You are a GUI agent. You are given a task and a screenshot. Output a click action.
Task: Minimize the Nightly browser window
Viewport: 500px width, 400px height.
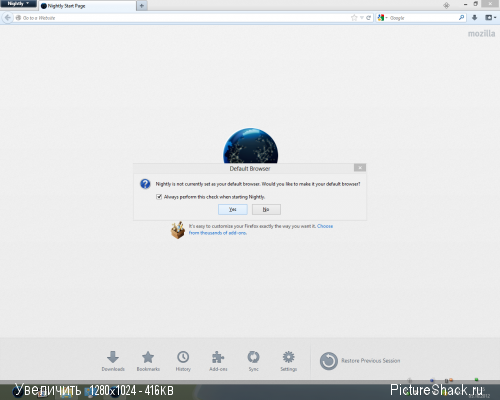click(x=465, y=4)
